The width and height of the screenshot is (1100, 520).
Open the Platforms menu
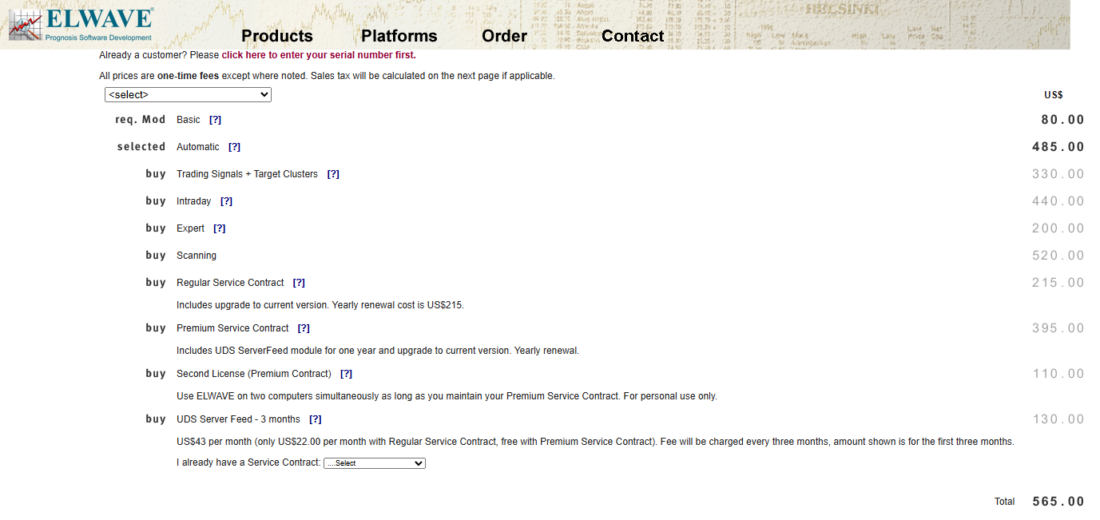399,36
